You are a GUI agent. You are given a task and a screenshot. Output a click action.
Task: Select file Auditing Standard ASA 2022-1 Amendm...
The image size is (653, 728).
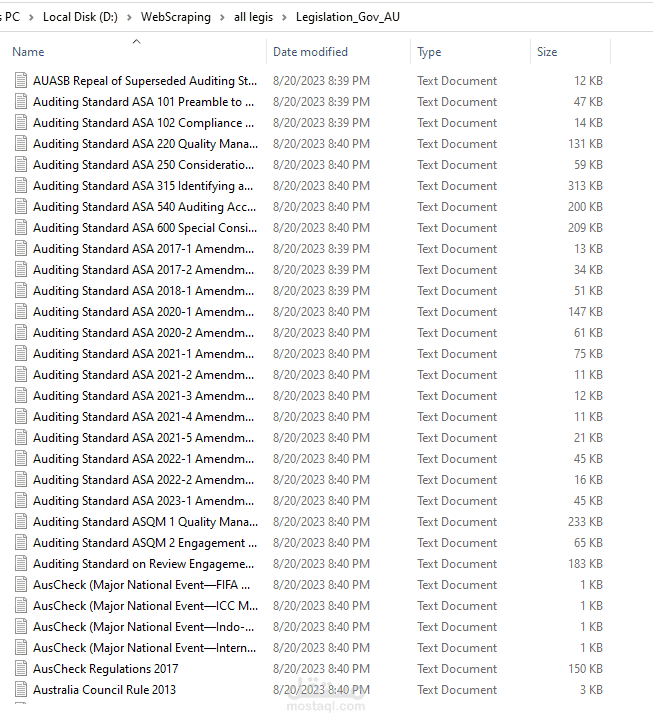pyautogui.click(x=144, y=459)
